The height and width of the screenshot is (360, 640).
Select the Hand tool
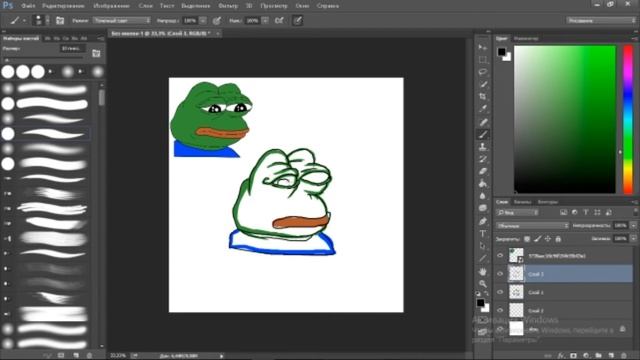[483, 271]
